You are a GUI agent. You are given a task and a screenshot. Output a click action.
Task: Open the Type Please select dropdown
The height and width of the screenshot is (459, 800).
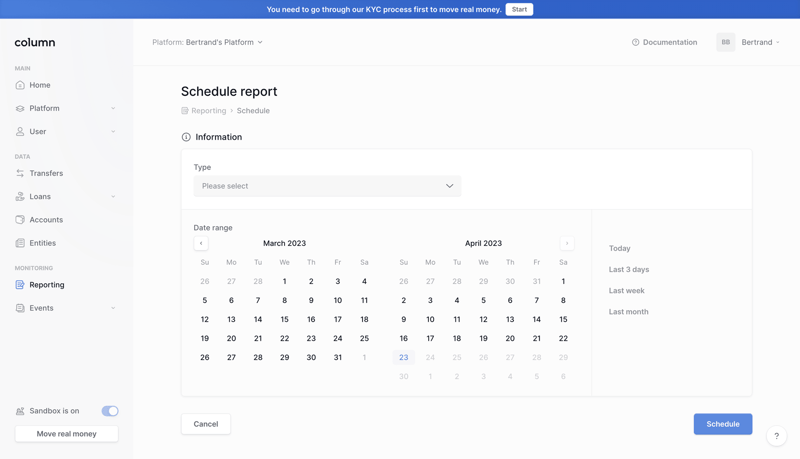point(327,186)
